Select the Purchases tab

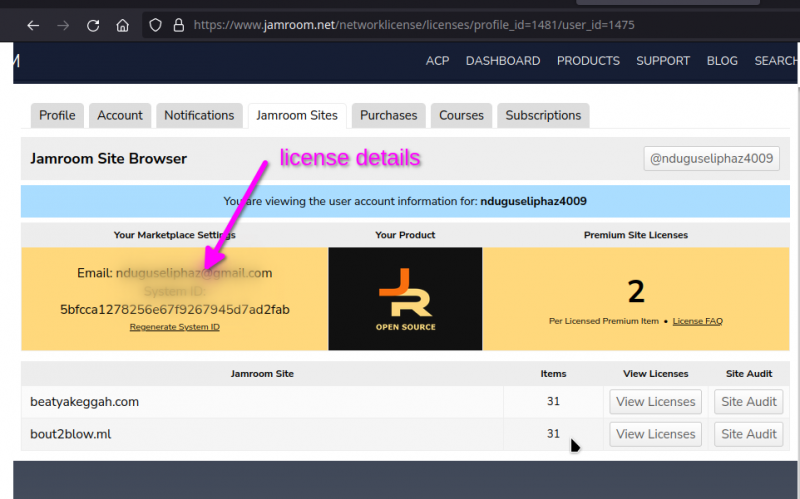[x=388, y=115]
